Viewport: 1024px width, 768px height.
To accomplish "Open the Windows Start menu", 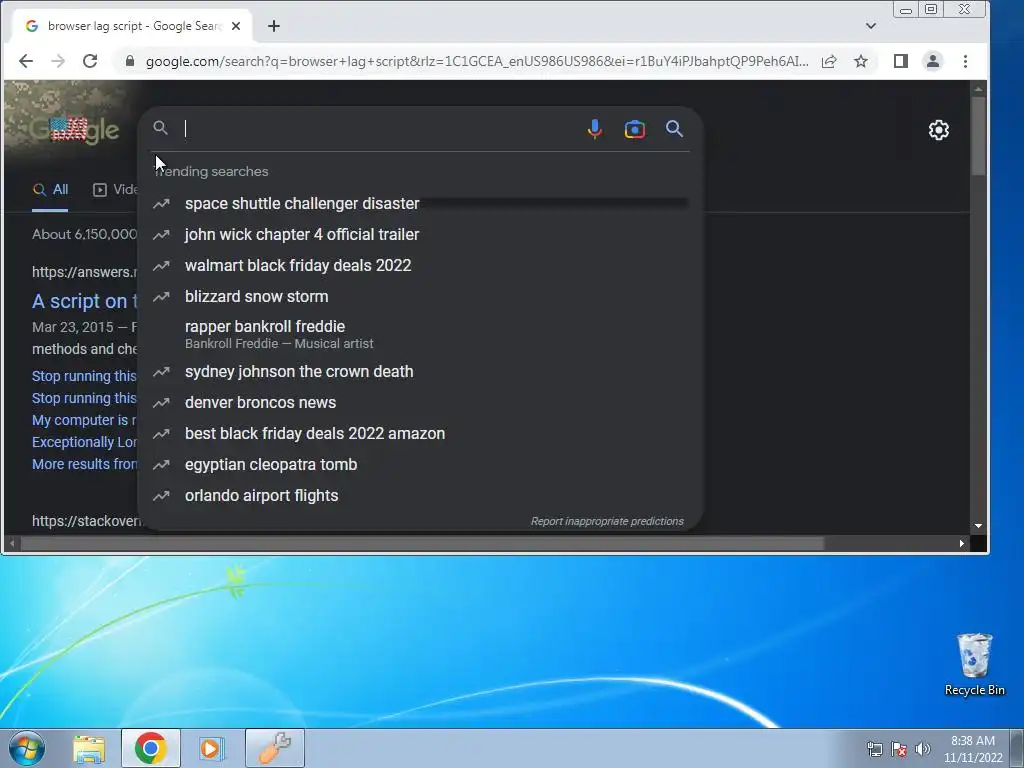I will (x=27, y=748).
